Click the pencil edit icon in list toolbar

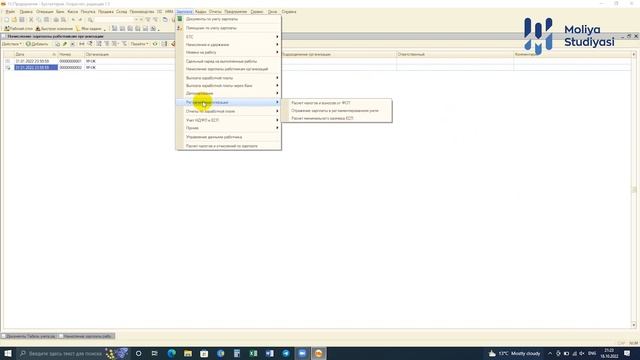[x=65, y=44]
